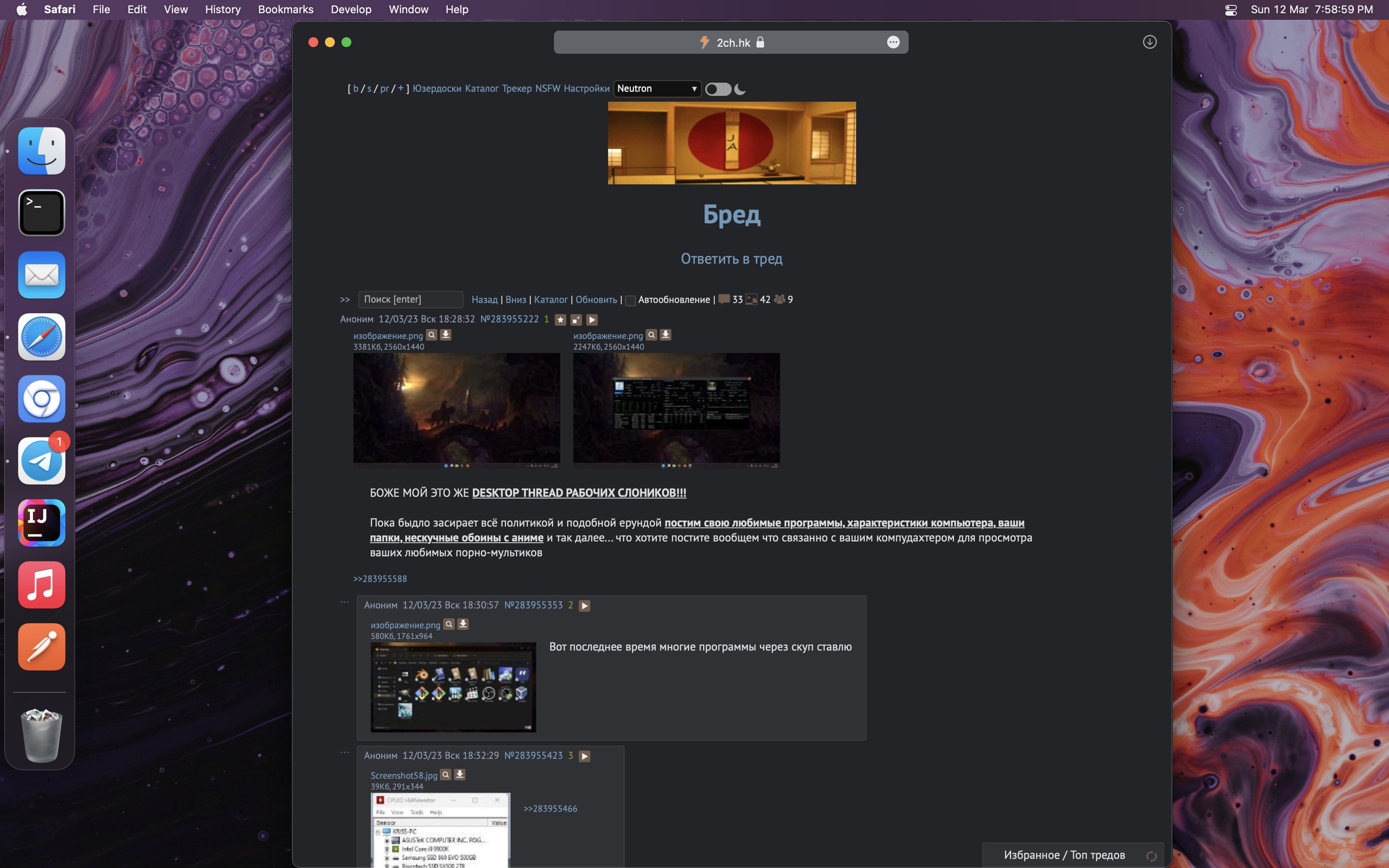The image size is (1389, 868).
Task: Click the >> expander left of search field
Action: 345,300
